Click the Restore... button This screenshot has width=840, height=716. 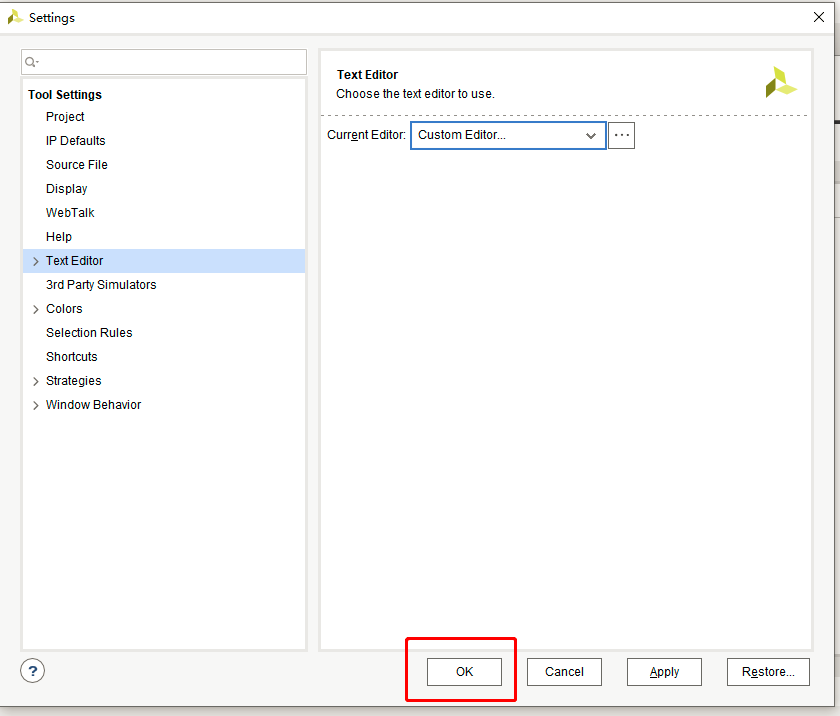[x=768, y=672]
